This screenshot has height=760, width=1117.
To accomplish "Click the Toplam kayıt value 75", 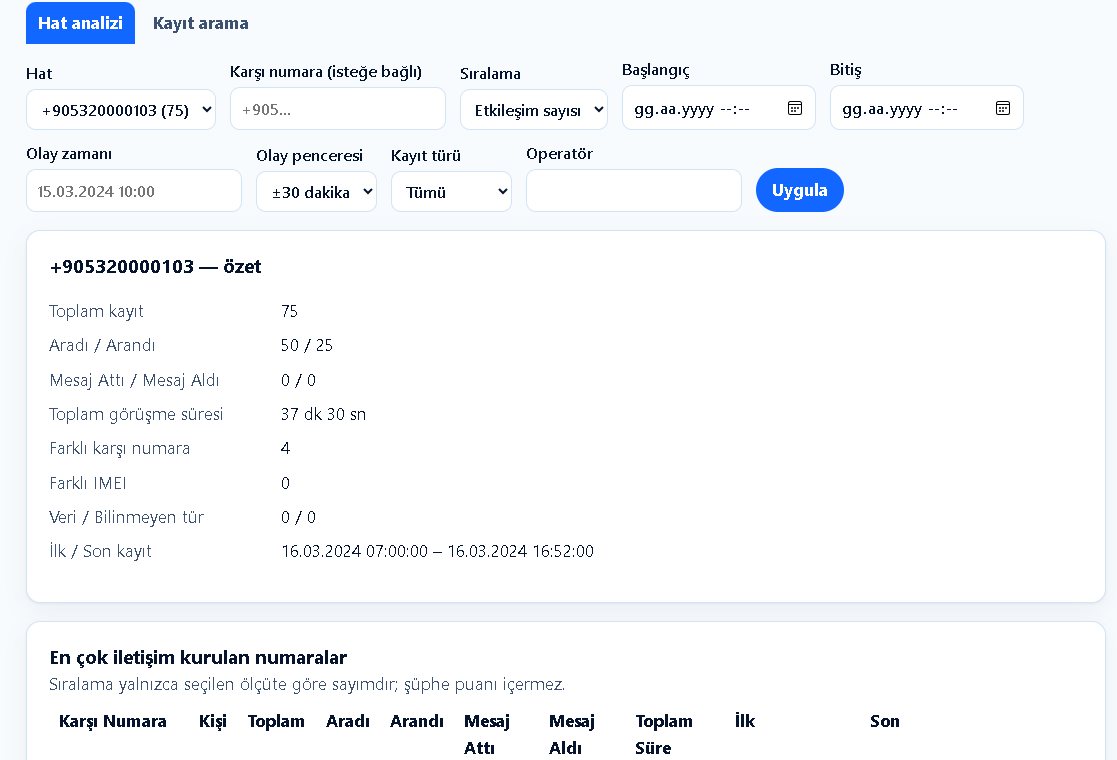I will point(289,311).
